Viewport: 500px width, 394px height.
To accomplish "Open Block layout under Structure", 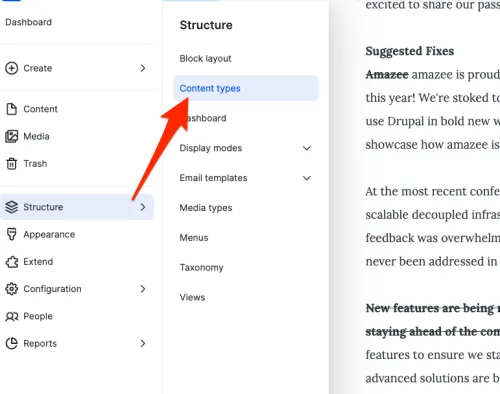I will pyautogui.click(x=205, y=59).
